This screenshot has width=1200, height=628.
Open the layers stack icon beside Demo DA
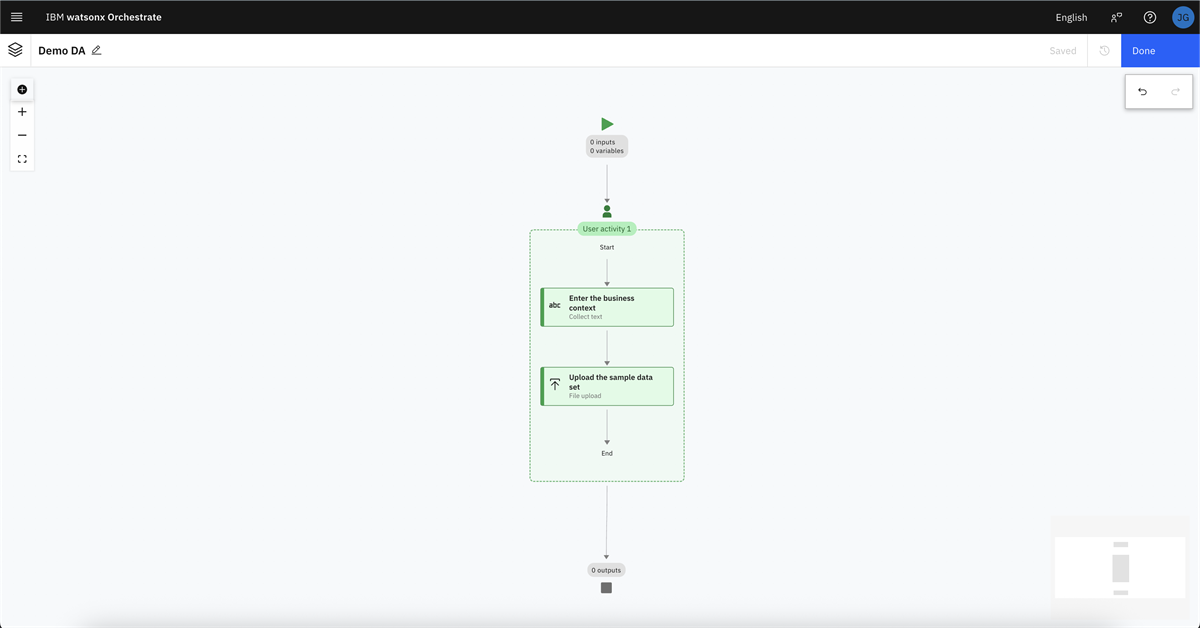click(15, 50)
